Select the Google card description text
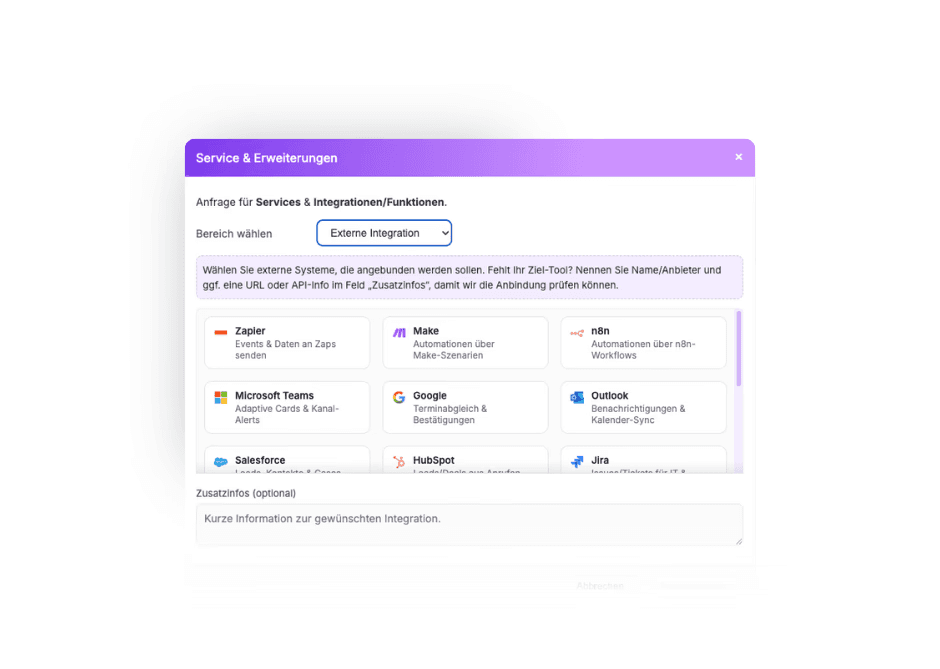This screenshot has height=669, width=940. (450, 414)
